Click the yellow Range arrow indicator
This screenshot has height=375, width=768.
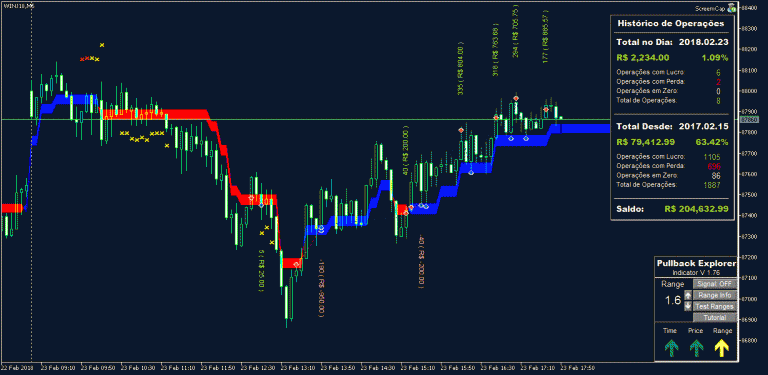pos(722,348)
